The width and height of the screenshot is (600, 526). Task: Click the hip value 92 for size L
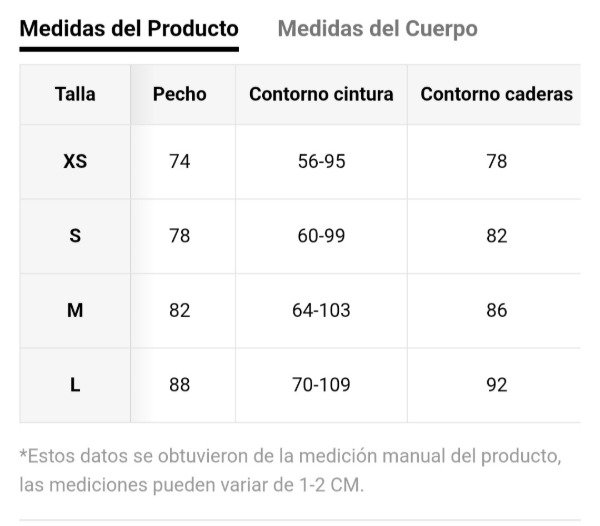496,385
